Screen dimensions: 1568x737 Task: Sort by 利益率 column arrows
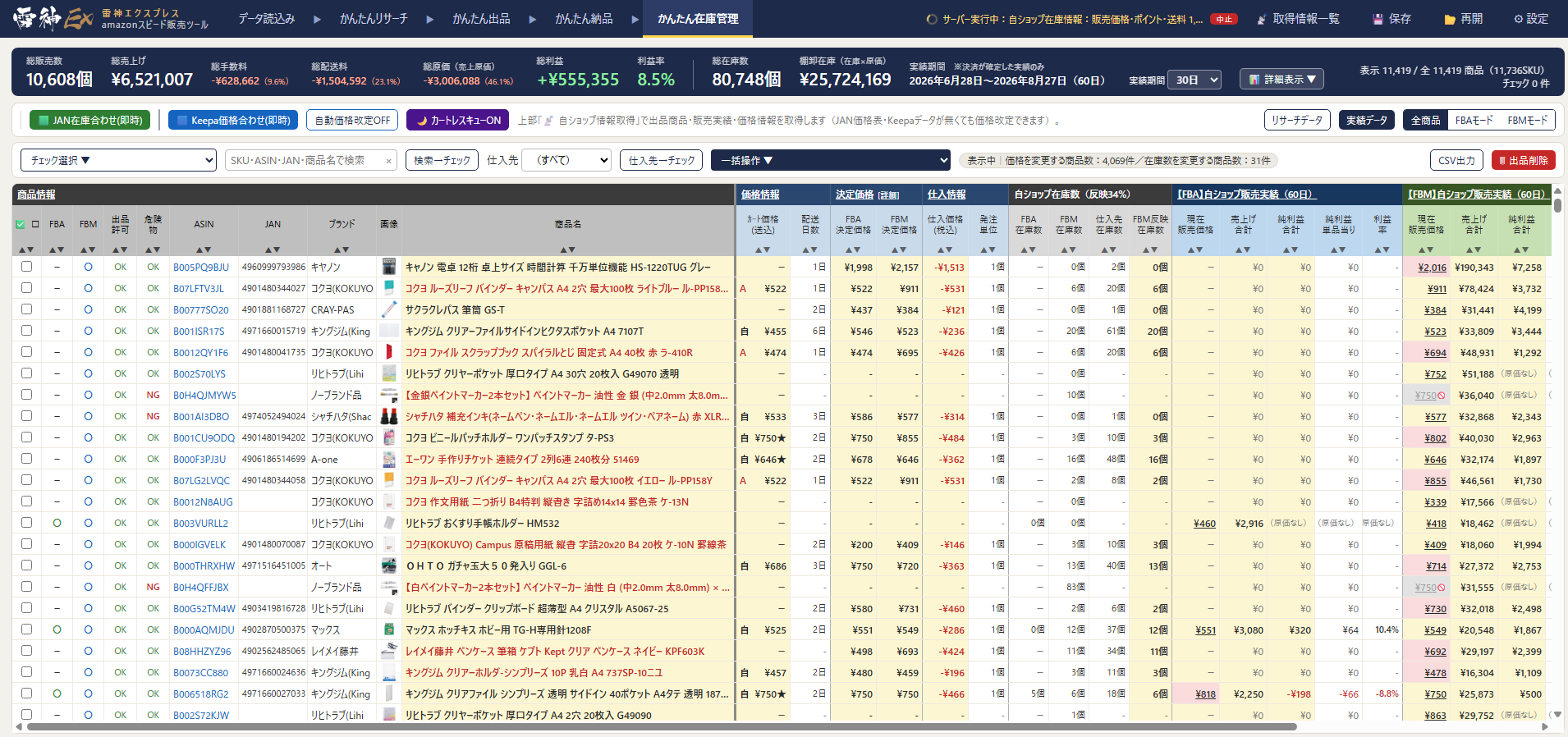click(1382, 249)
